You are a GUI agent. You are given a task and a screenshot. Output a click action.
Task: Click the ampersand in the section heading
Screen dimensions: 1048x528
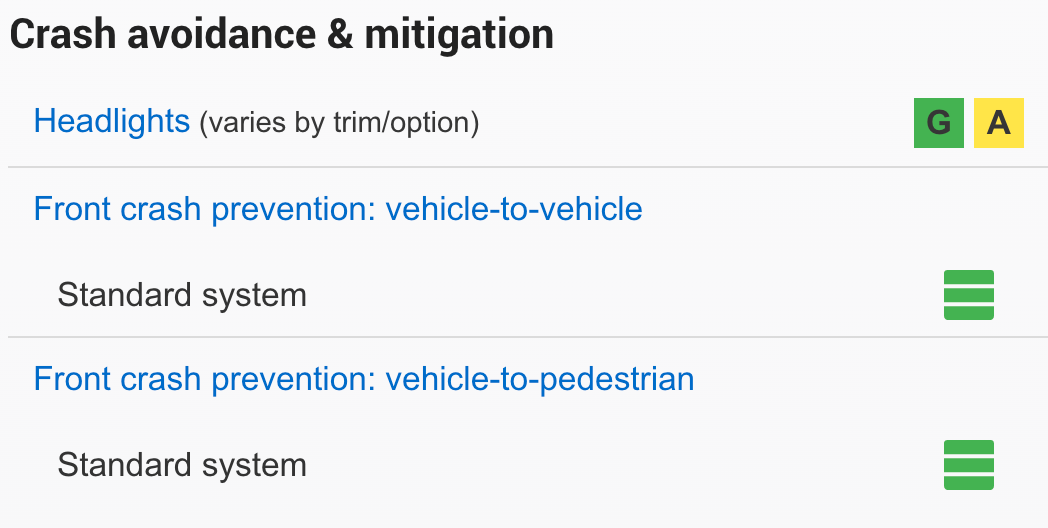[x=340, y=35]
